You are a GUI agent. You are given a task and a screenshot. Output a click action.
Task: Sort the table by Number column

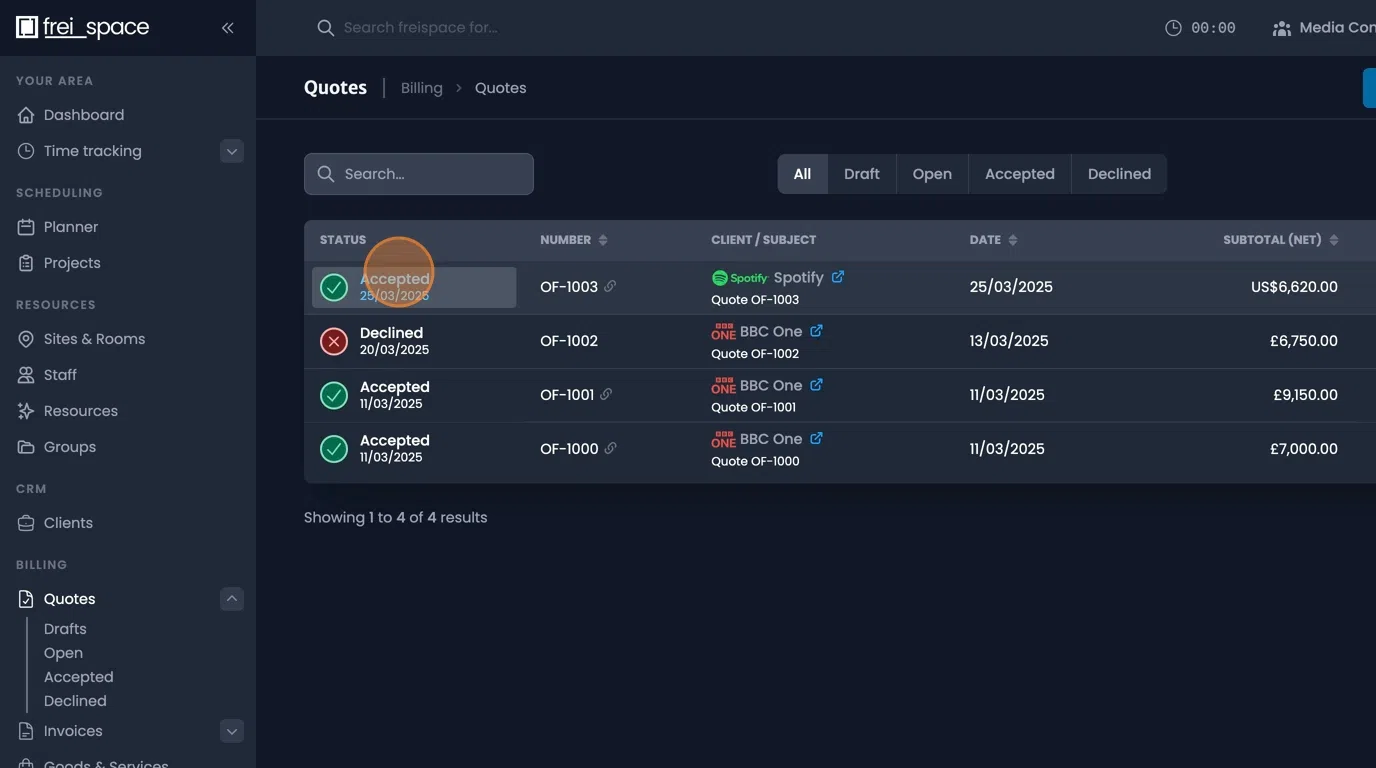coord(602,240)
